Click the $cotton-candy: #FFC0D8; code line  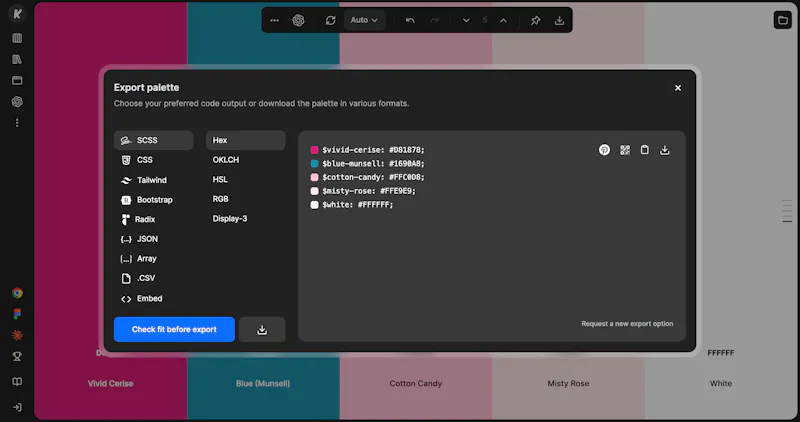coord(373,177)
